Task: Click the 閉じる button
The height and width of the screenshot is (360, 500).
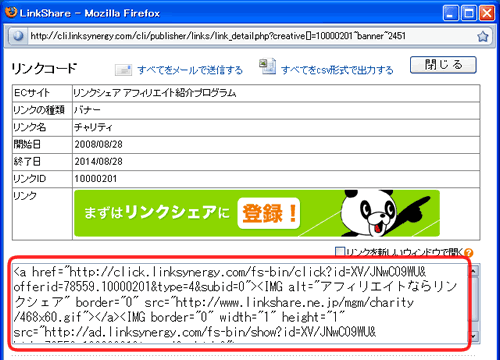Action: coord(443,65)
